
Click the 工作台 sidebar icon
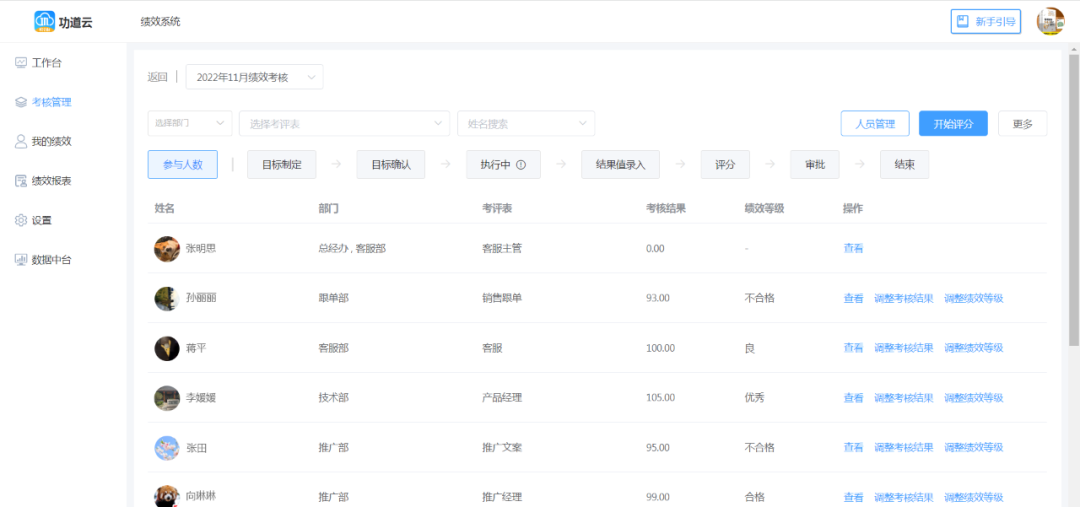pyautogui.click(x=21, y=63)
